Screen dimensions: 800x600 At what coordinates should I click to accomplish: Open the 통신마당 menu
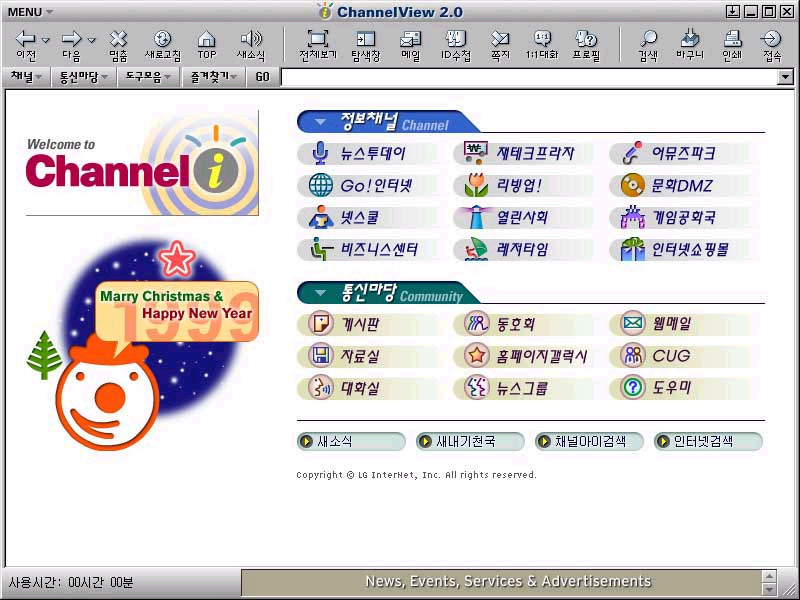pos(84,77)
